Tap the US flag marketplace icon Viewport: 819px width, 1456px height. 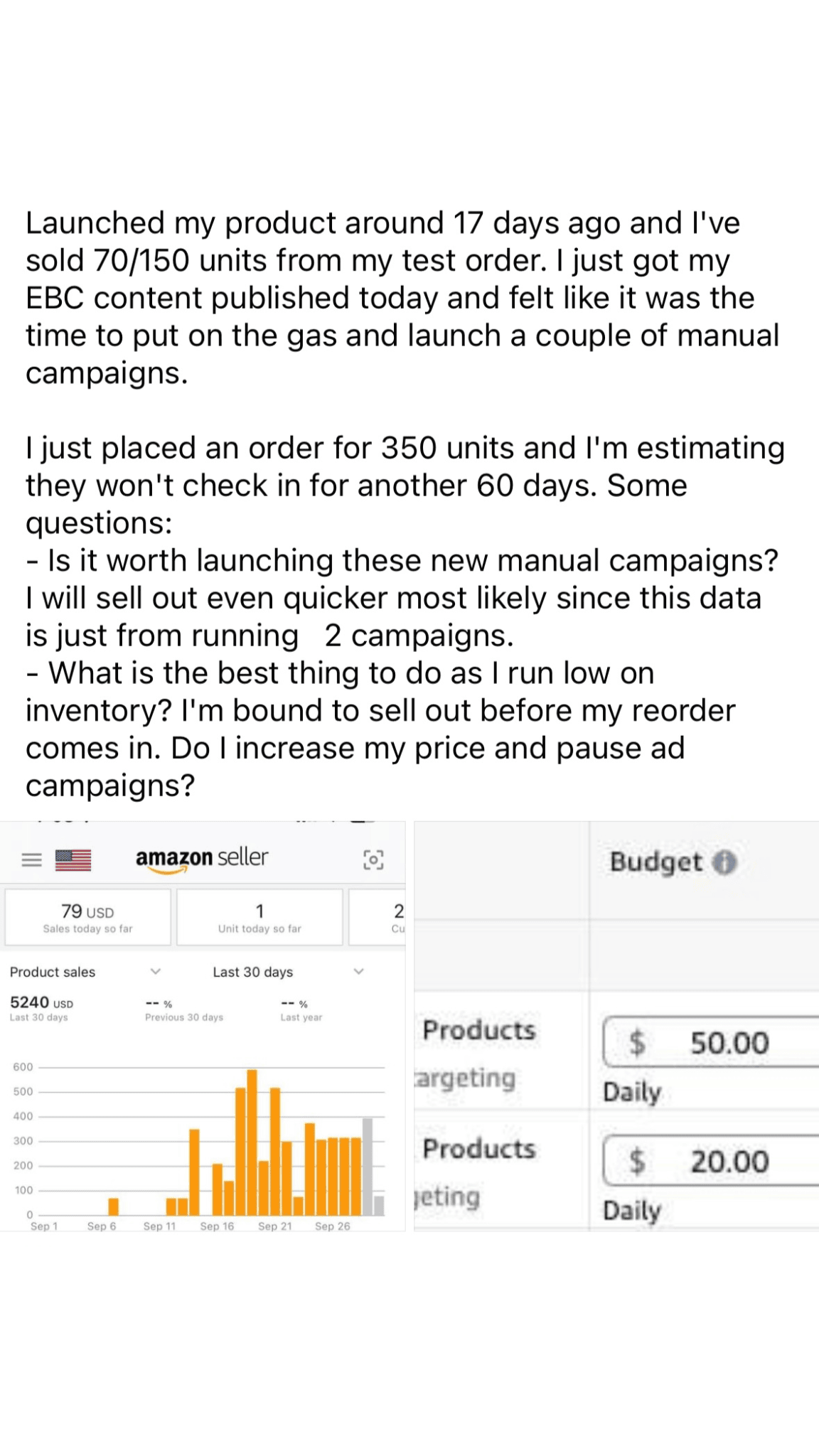(x=73, y=860)
